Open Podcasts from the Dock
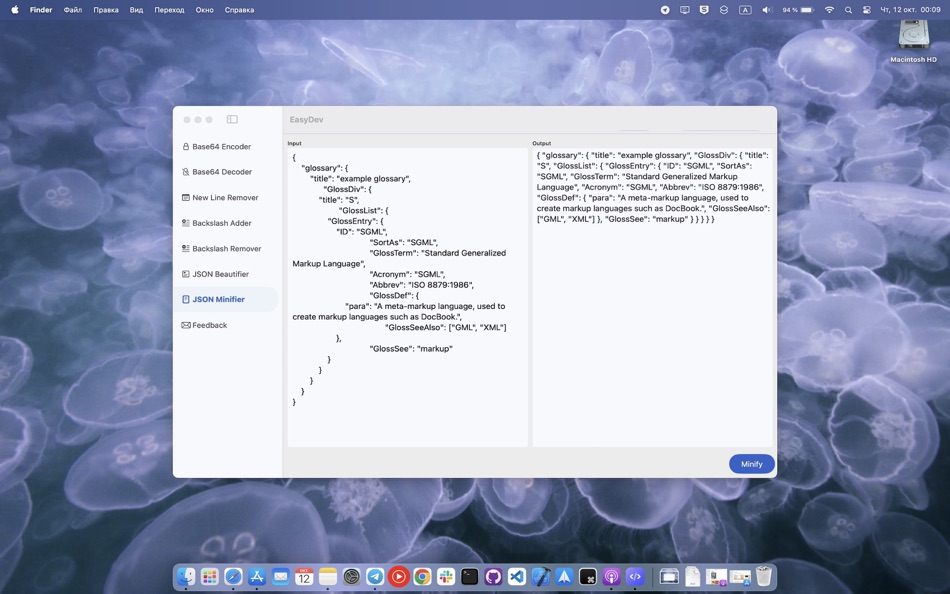 click(x=611, y=576)
